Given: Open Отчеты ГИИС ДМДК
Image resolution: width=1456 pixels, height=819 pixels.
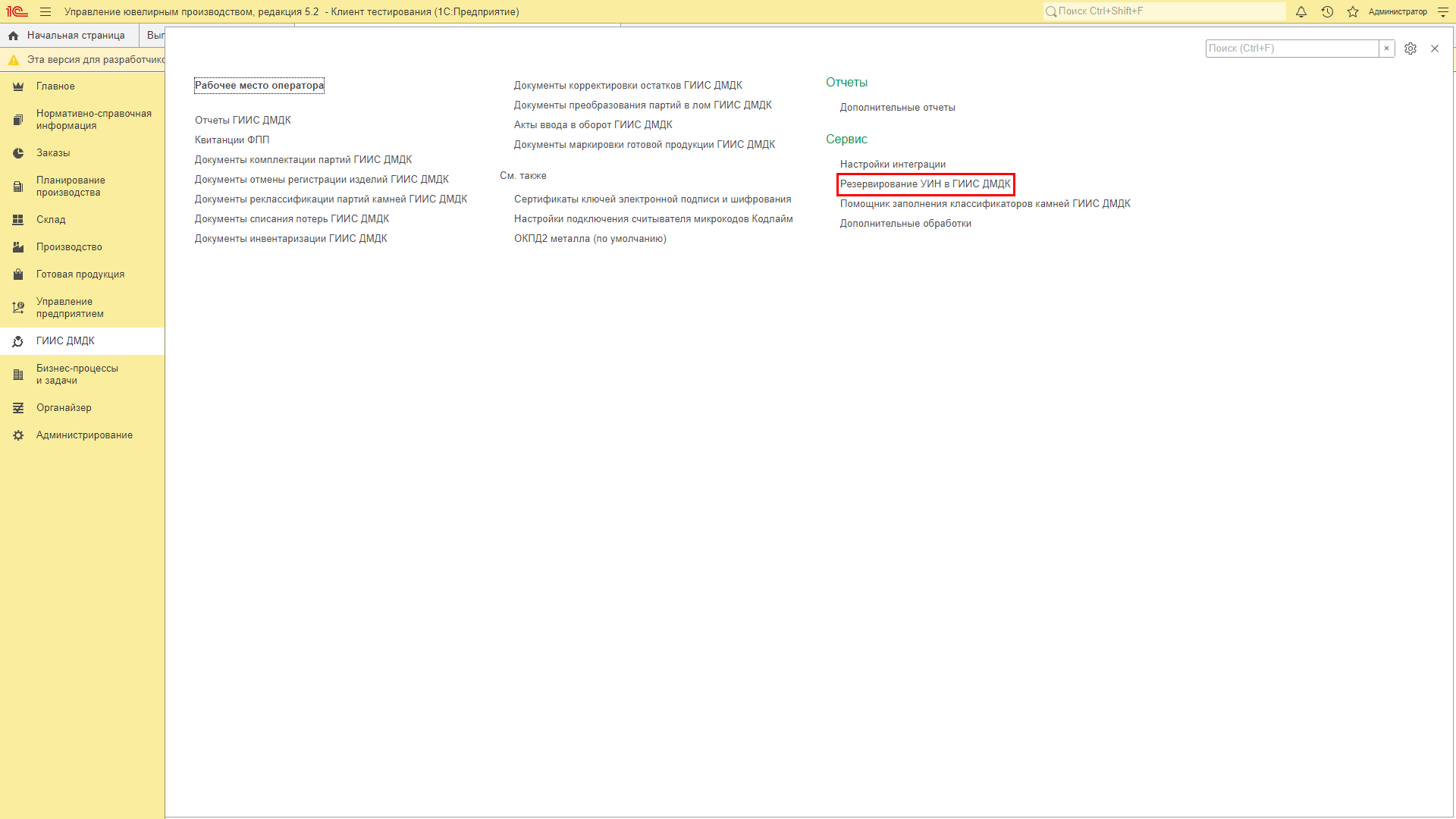Looking at the screenshot, I should pyautogui.click(x=243, y=121).
